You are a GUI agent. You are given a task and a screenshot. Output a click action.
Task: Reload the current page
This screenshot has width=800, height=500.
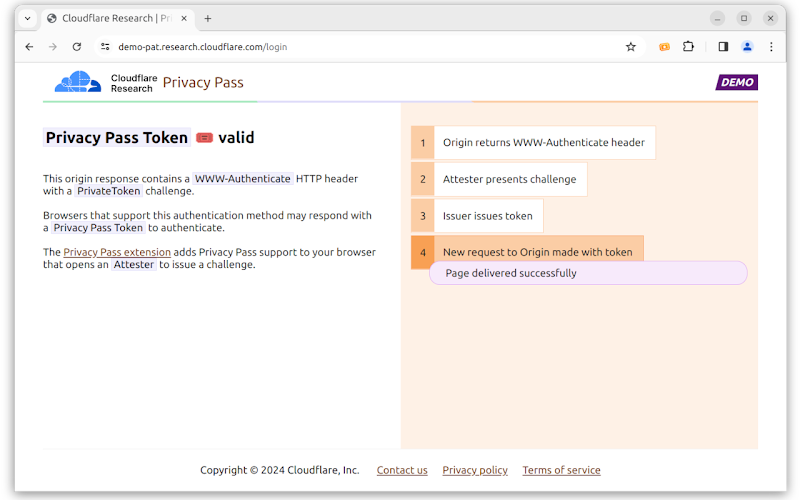coord(77,47)
